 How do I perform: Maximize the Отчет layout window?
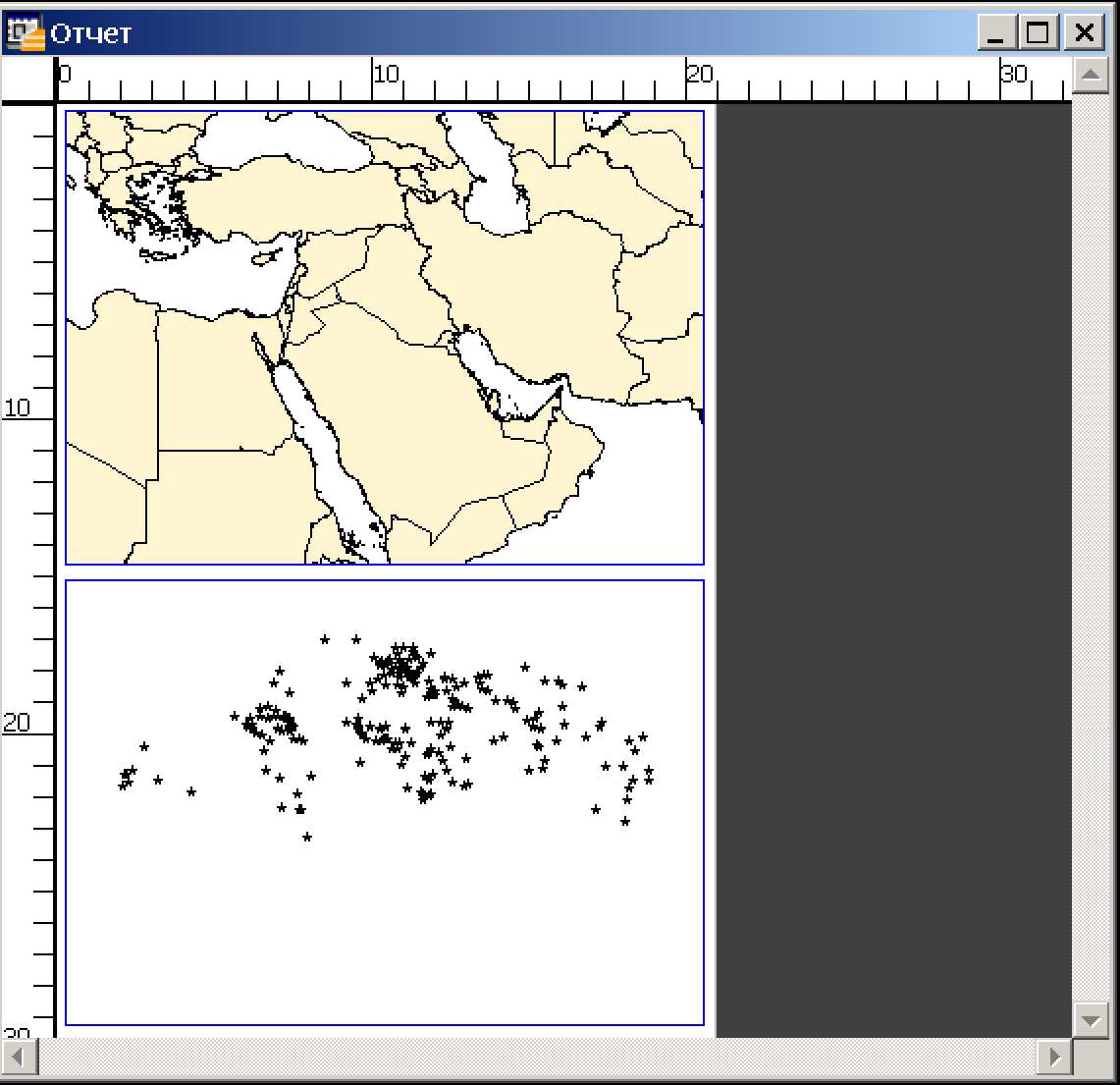[x=1040, y=33]
